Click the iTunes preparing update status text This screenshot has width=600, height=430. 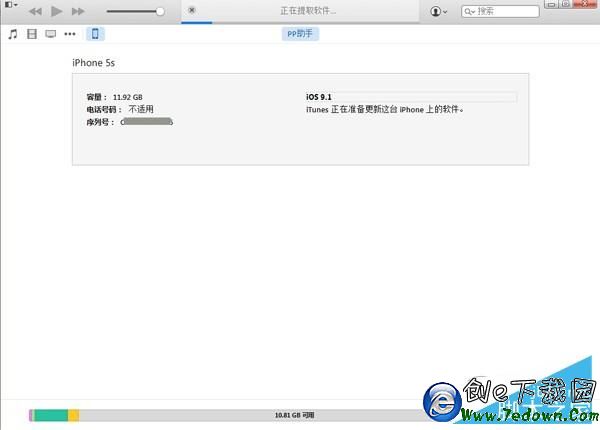(384, 109)
